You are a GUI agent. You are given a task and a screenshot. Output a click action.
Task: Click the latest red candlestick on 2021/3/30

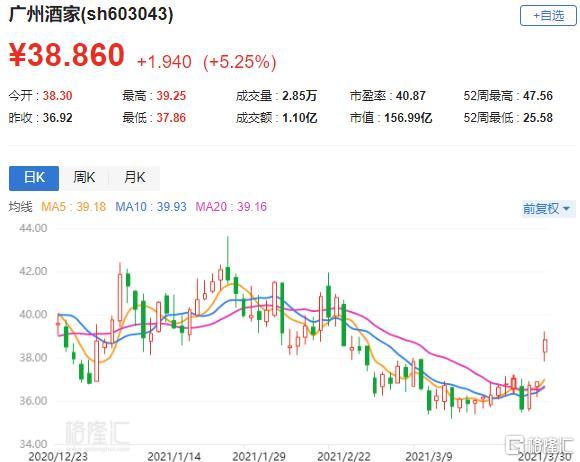coord(544,346)
